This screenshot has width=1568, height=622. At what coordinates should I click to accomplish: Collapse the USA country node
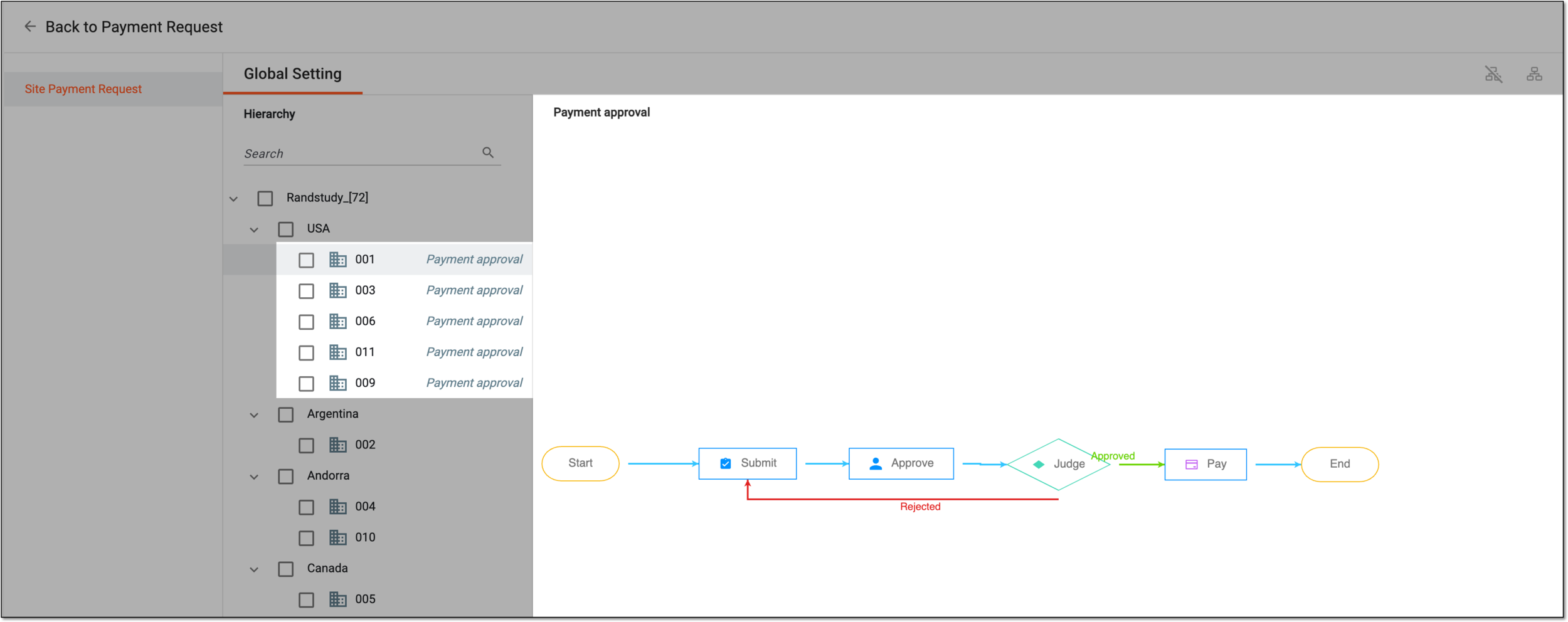[x=254, y=229]
